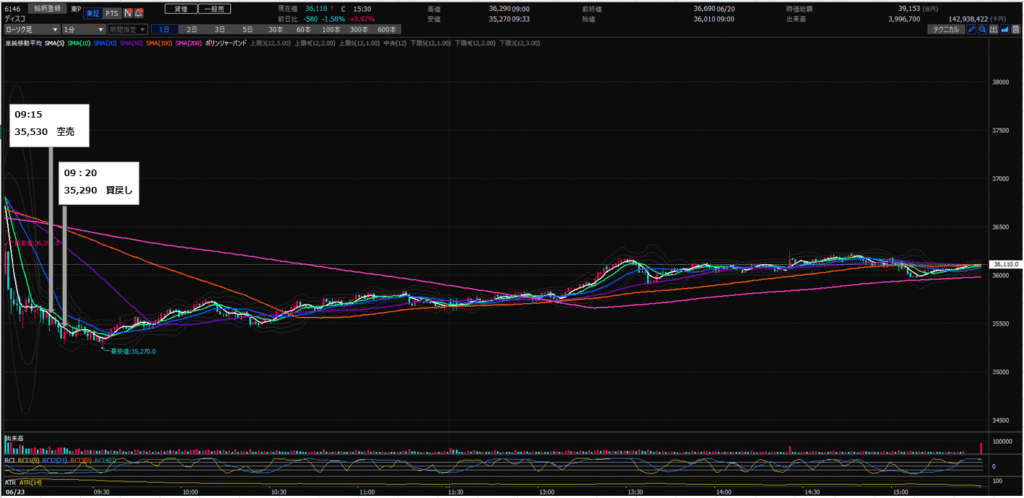Select the 600本 range tab
Viewport: 1024px width, 498px height.
(387, 29)
